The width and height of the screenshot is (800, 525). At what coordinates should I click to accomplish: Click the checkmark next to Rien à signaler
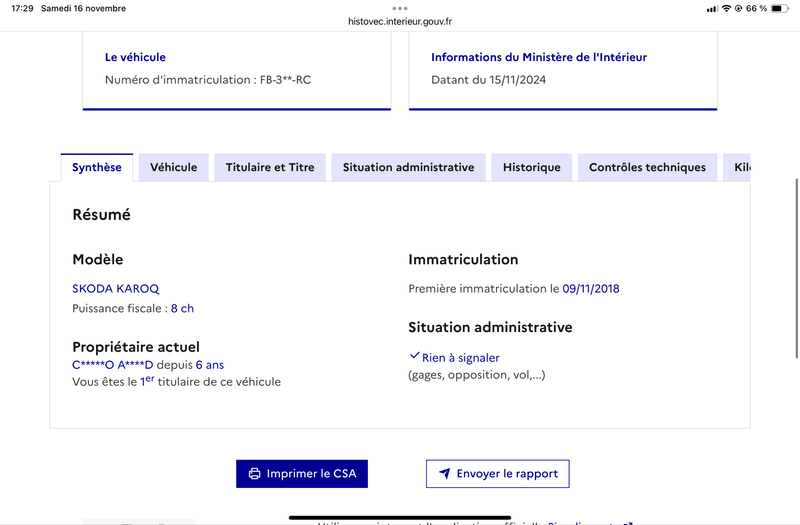(x=414, y=356)
